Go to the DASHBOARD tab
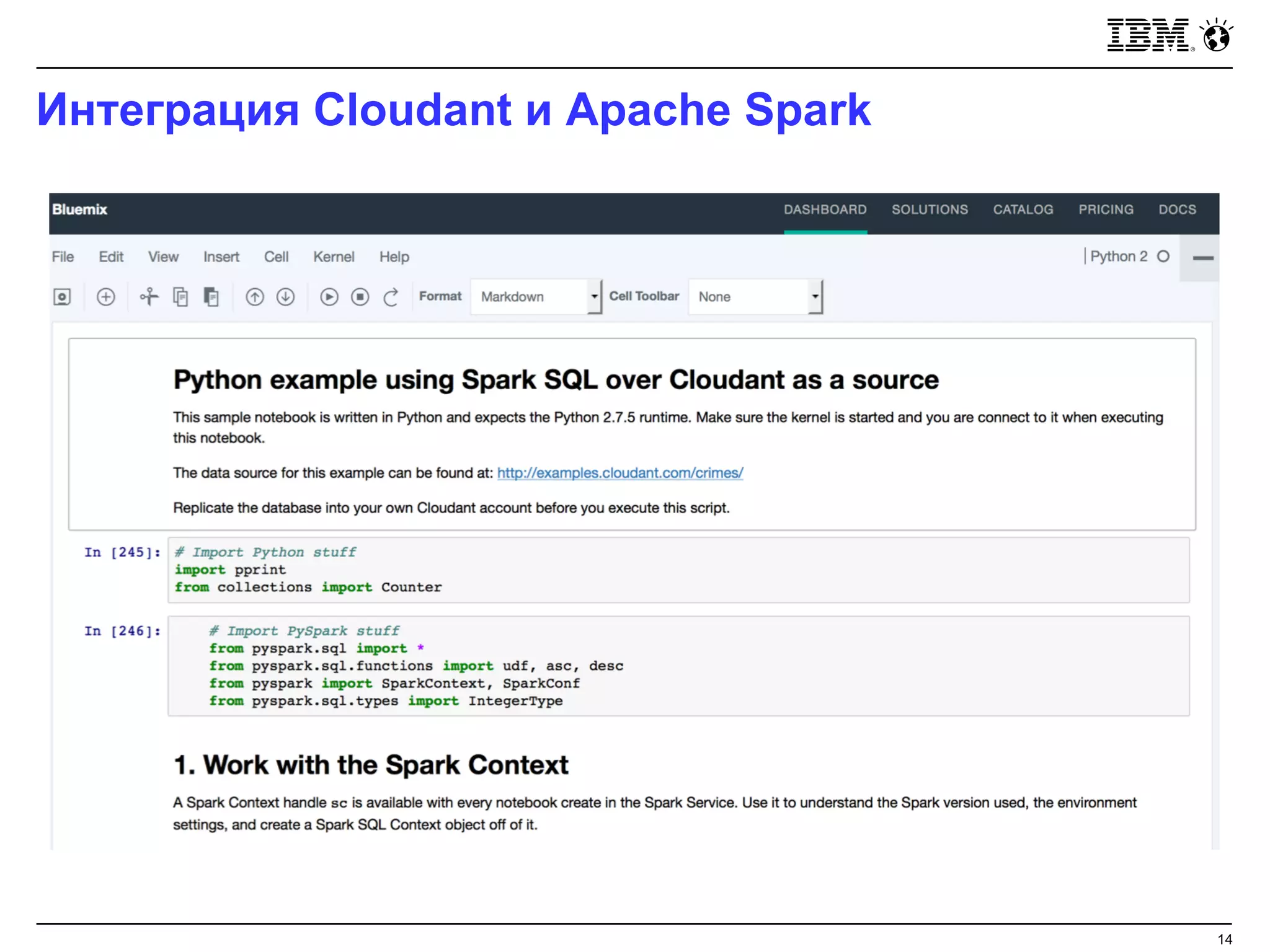Screen dimensions: 1270x952 [825, 209]
